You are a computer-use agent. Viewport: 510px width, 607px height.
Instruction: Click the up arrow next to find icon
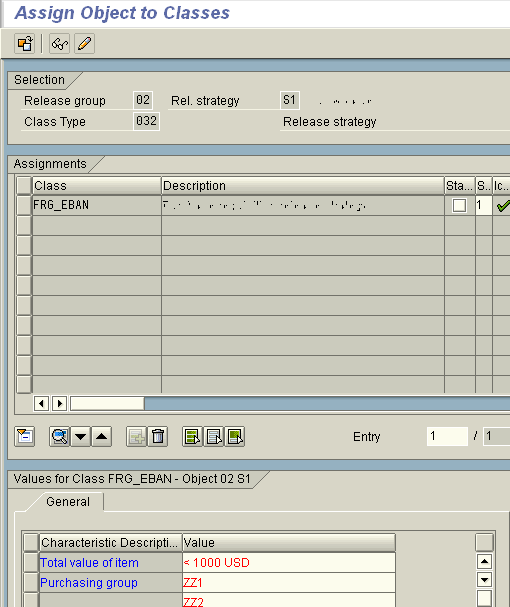pyautogui.click(x=102, y=437)
